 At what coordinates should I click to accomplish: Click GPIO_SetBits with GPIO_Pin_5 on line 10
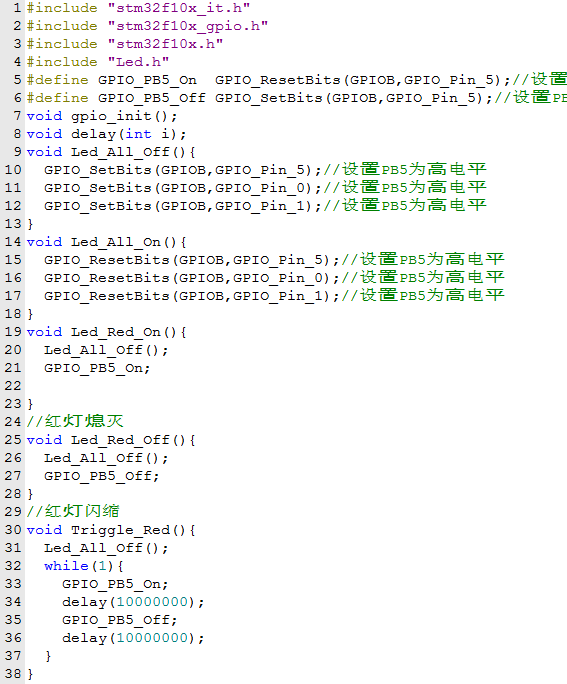tap(183, 170)
